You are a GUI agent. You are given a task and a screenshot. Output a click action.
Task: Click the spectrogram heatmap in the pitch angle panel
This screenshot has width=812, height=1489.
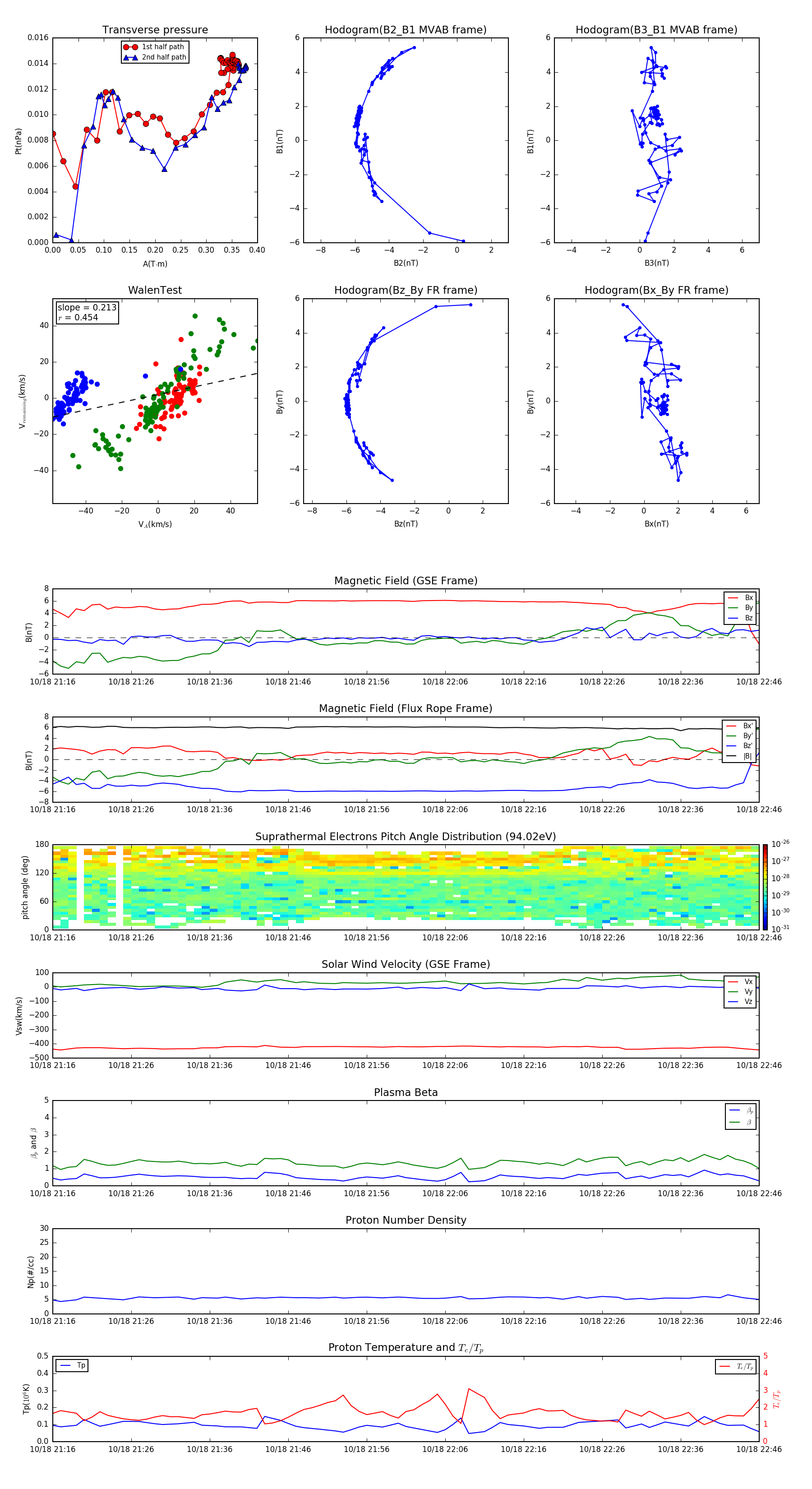point(406,887)
